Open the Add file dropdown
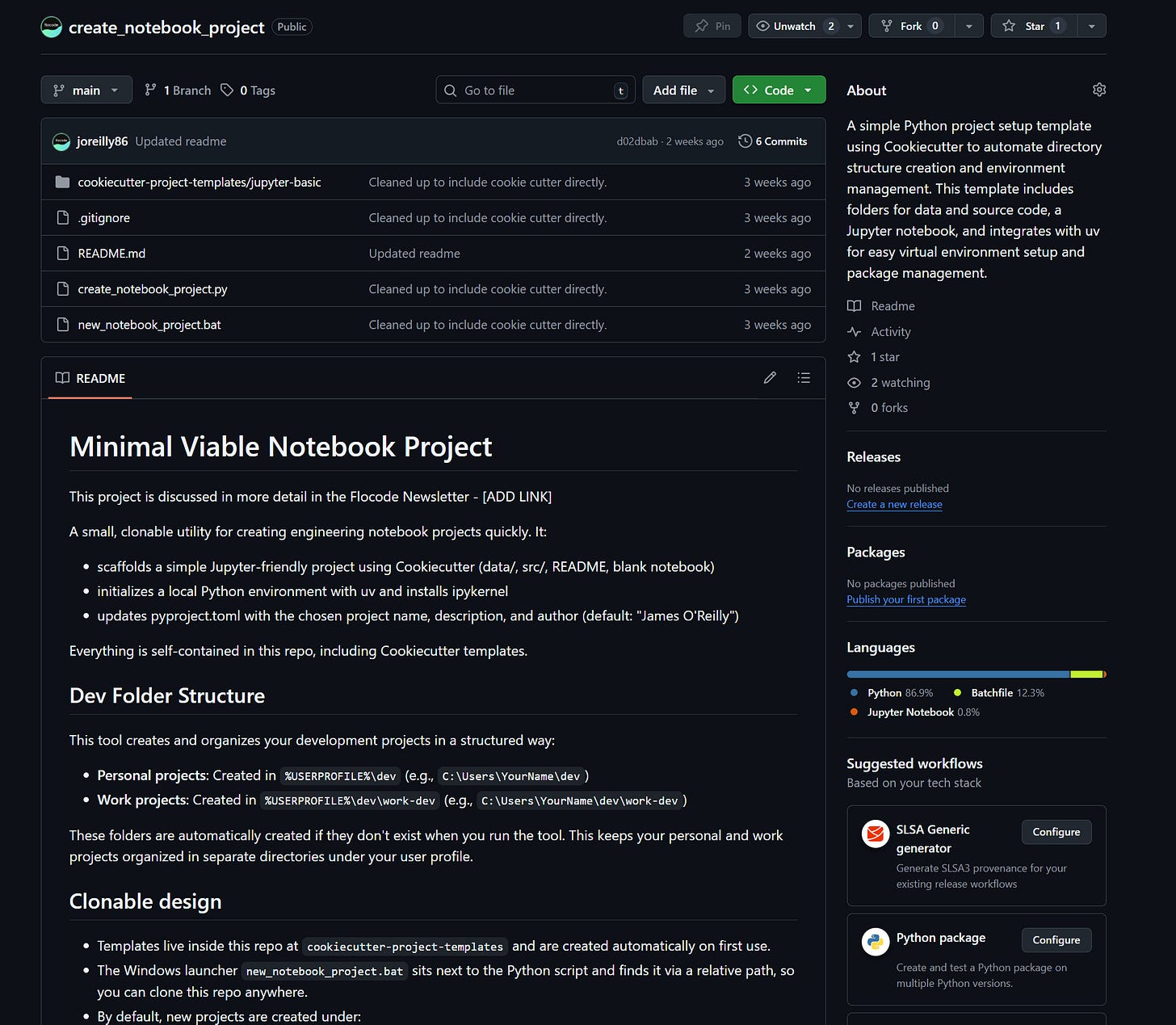Viewport: 1176px width, 1025px height. click(684, 90)
